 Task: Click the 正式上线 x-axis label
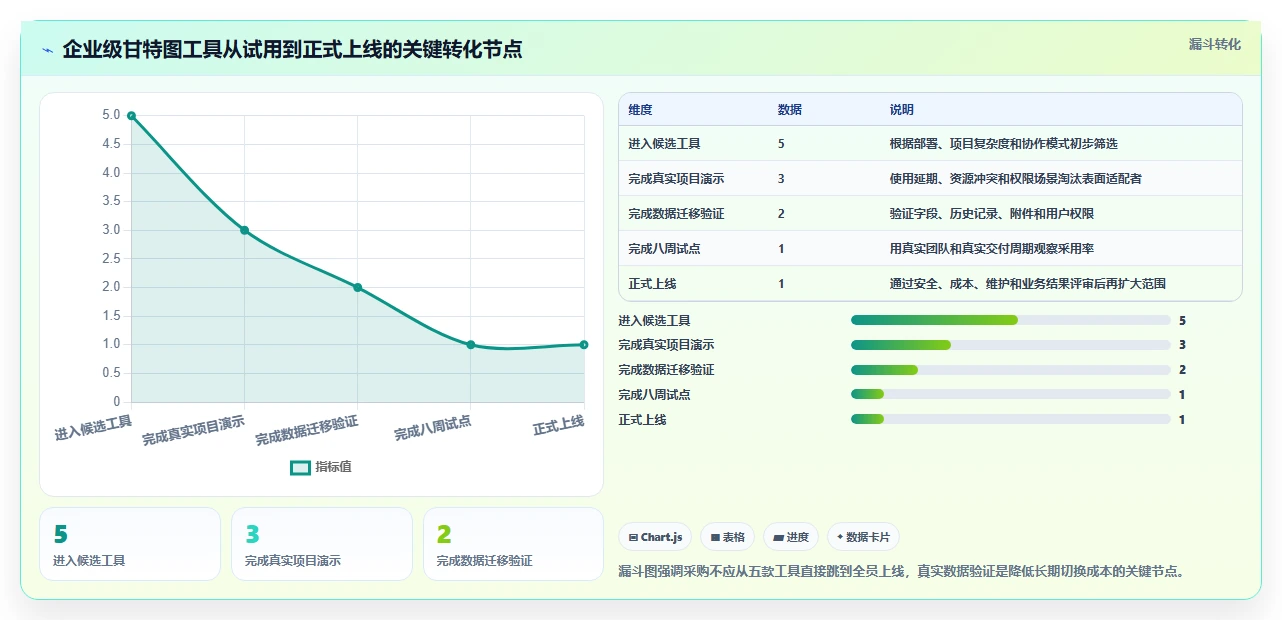point(558,426)
